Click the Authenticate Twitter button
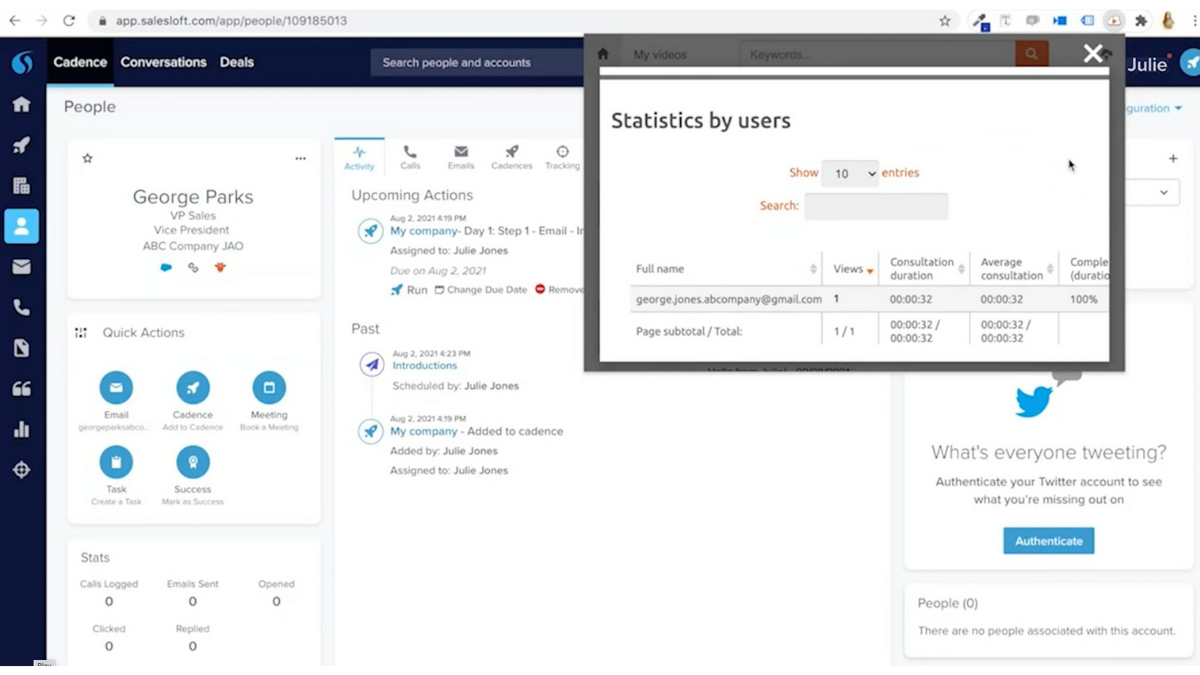The height and width of the screenshot is (675, 1200). 1049,541
